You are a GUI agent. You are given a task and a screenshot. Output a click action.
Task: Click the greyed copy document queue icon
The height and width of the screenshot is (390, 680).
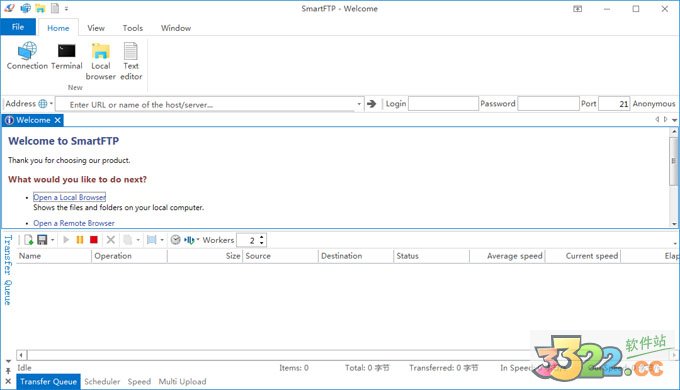128,240
